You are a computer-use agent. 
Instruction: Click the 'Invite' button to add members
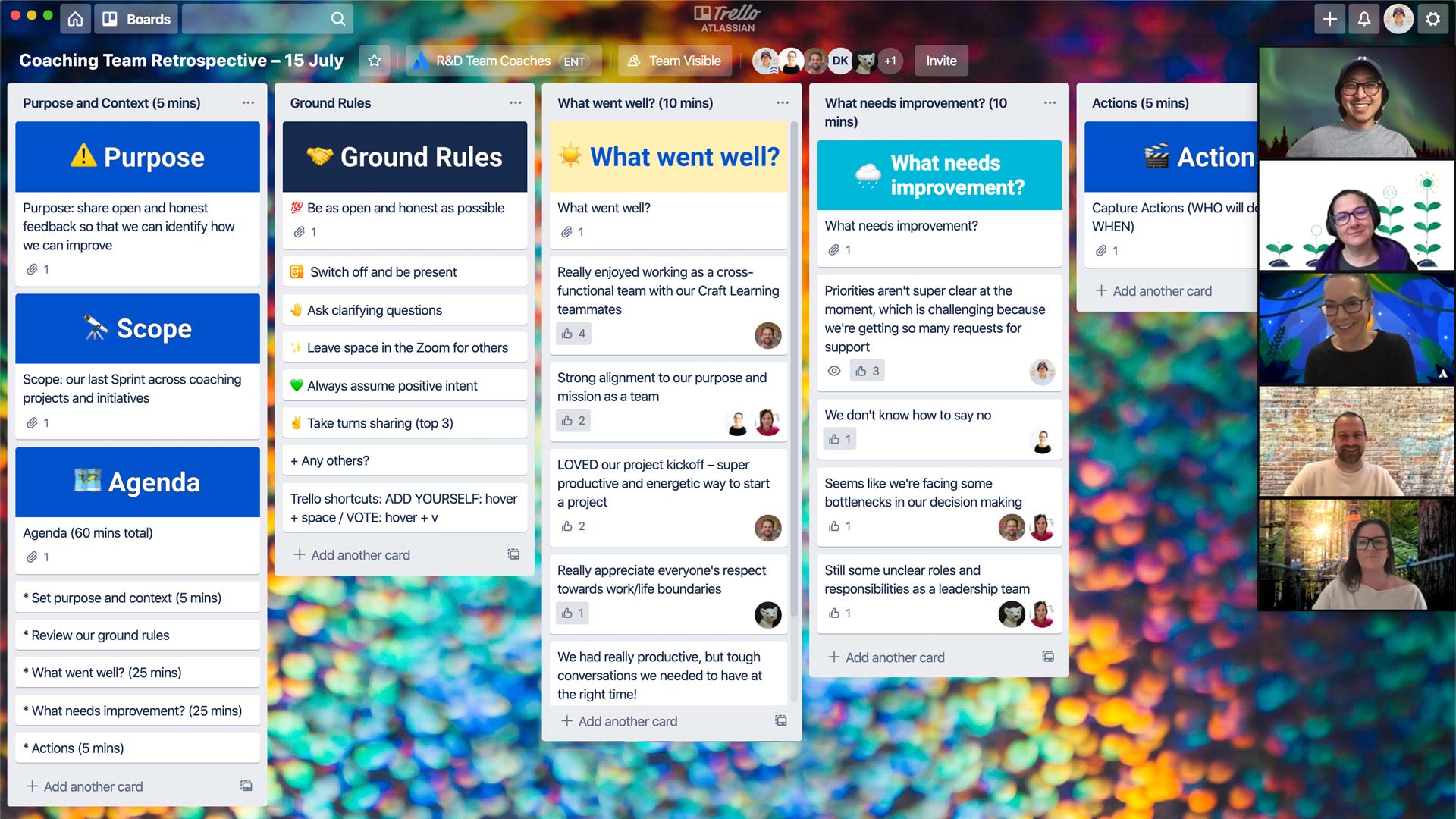click(942, 61)
